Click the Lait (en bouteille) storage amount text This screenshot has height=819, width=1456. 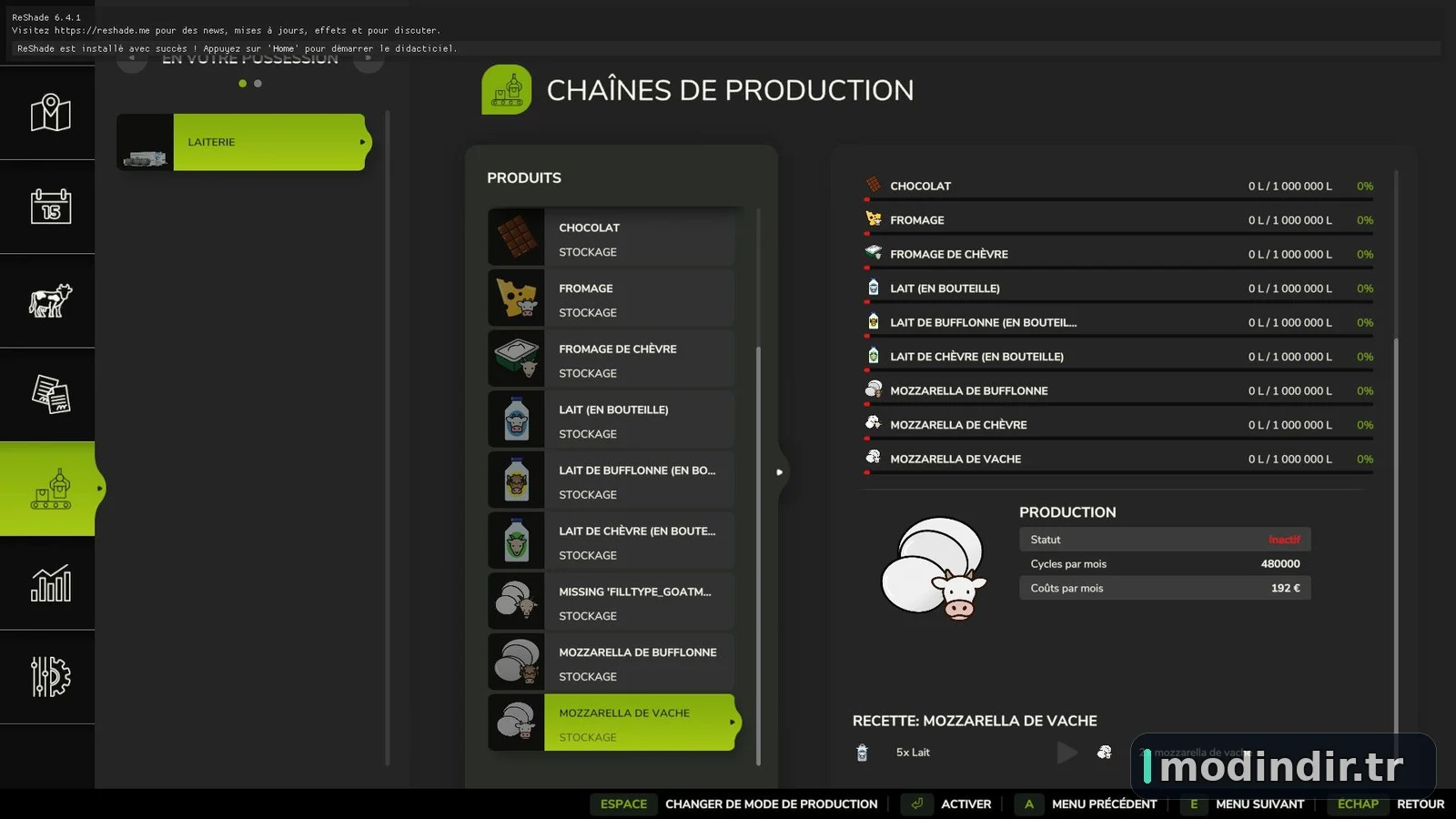point(1289,288)
